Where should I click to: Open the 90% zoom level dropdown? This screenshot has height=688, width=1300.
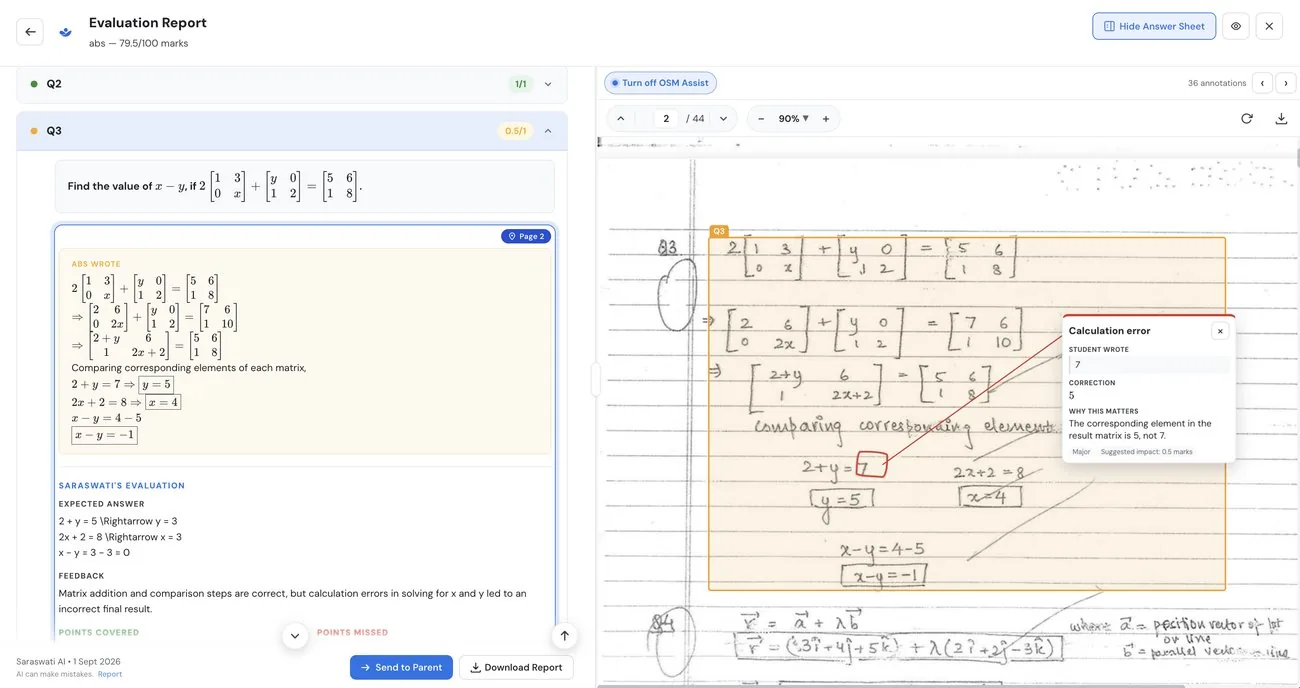[794, 118]
